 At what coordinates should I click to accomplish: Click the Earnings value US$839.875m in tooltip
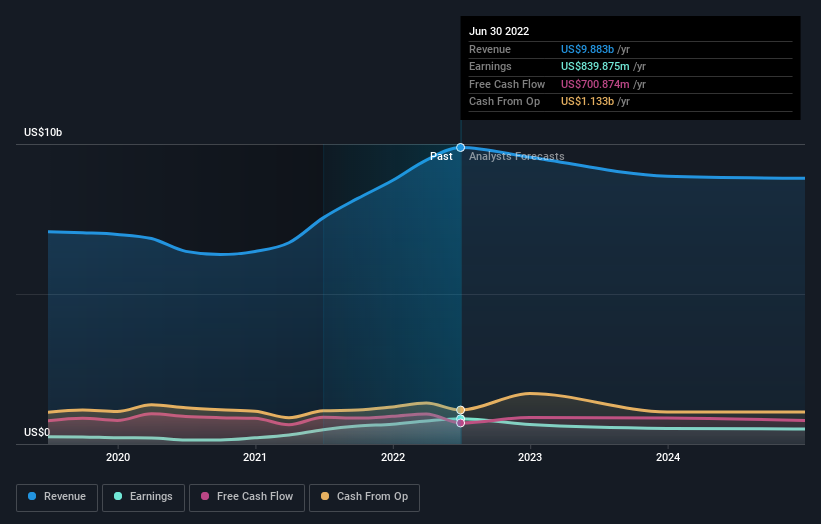(595, 66)
